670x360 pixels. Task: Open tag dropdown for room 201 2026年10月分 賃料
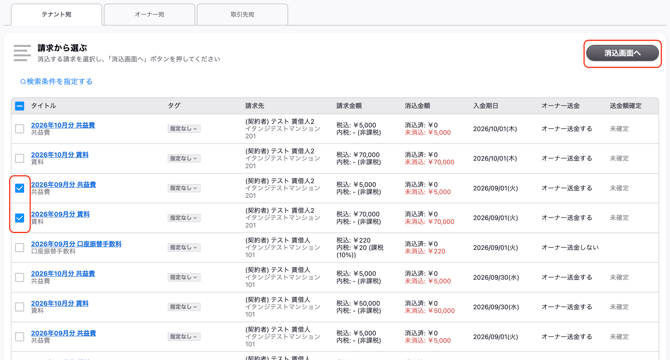[184, 158]
